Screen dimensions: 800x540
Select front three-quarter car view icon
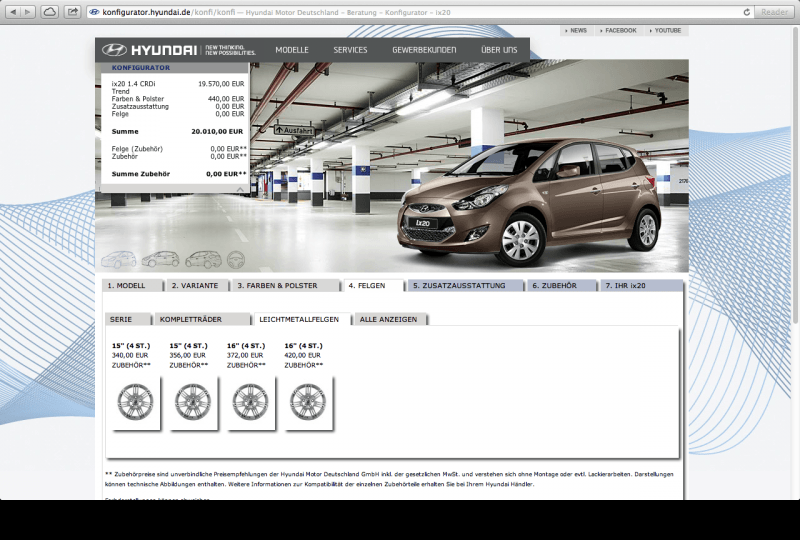(x=118, y=259)
